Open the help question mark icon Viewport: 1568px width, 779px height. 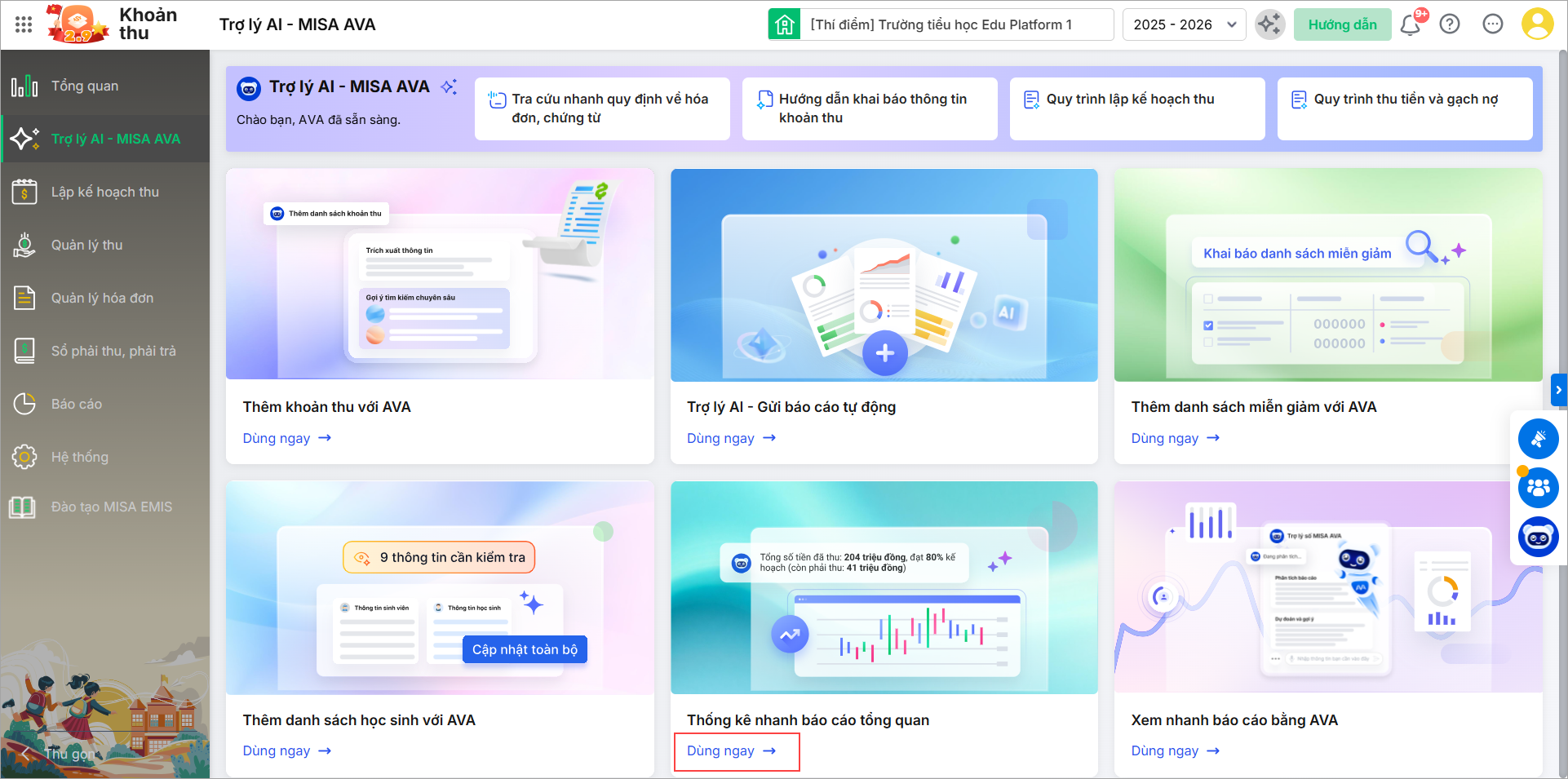coord(1450,24)
